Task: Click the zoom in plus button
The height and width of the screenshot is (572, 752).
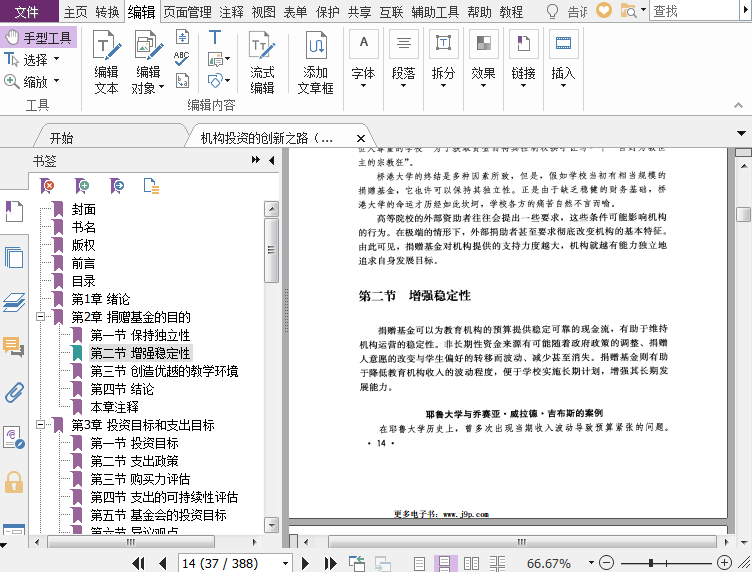Action: tap(724, 563)
